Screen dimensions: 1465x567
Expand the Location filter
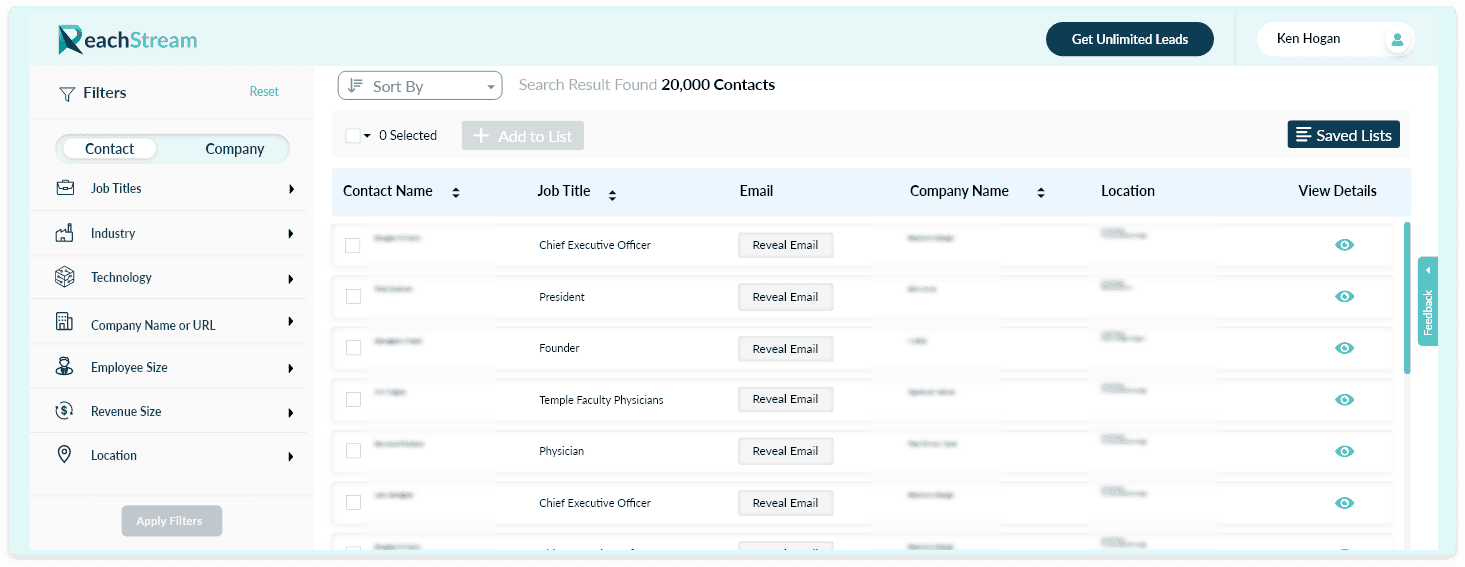(291, 456)
